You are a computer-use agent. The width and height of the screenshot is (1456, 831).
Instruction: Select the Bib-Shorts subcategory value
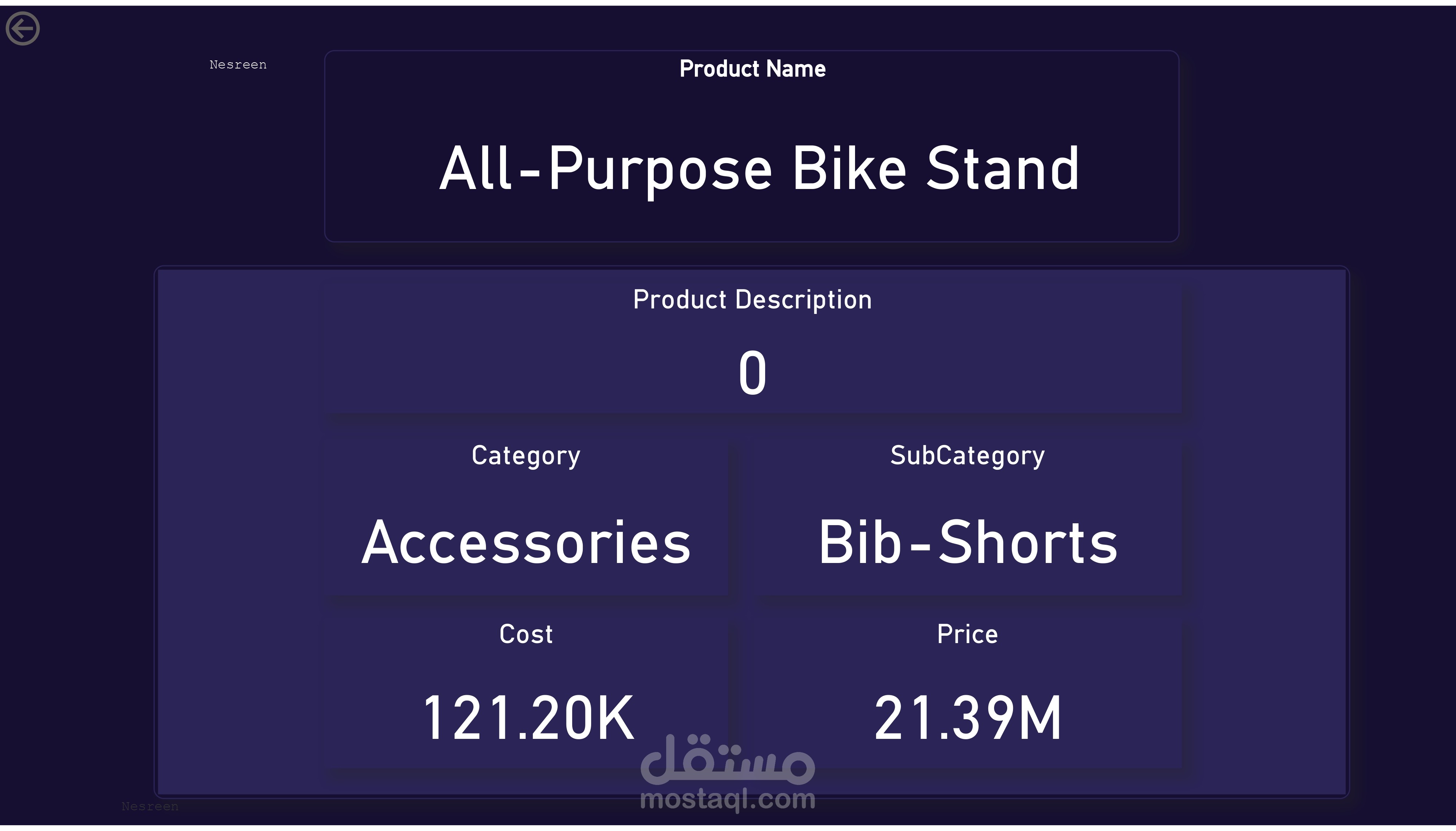(967, 543)
